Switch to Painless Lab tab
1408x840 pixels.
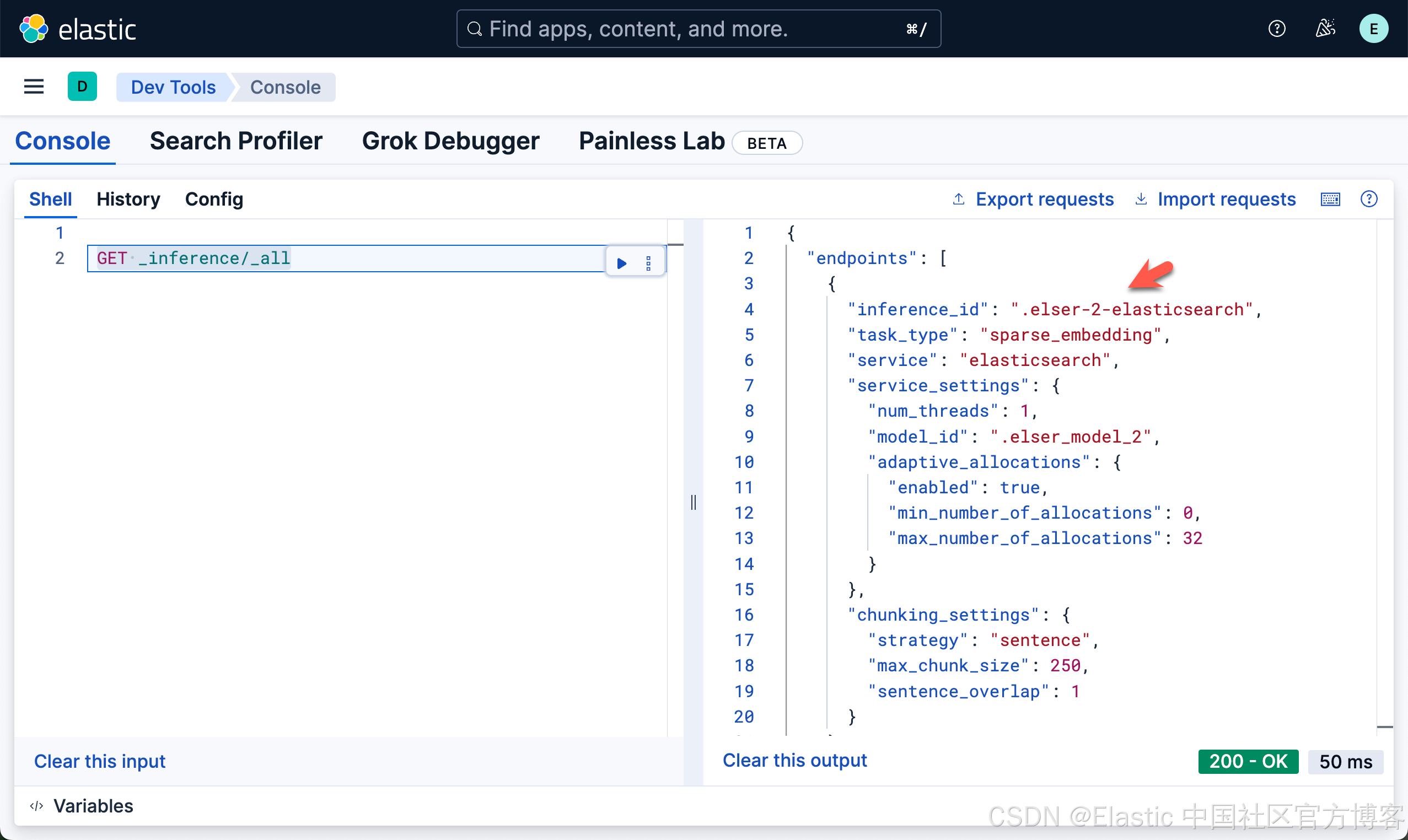[x=651, y=141]
